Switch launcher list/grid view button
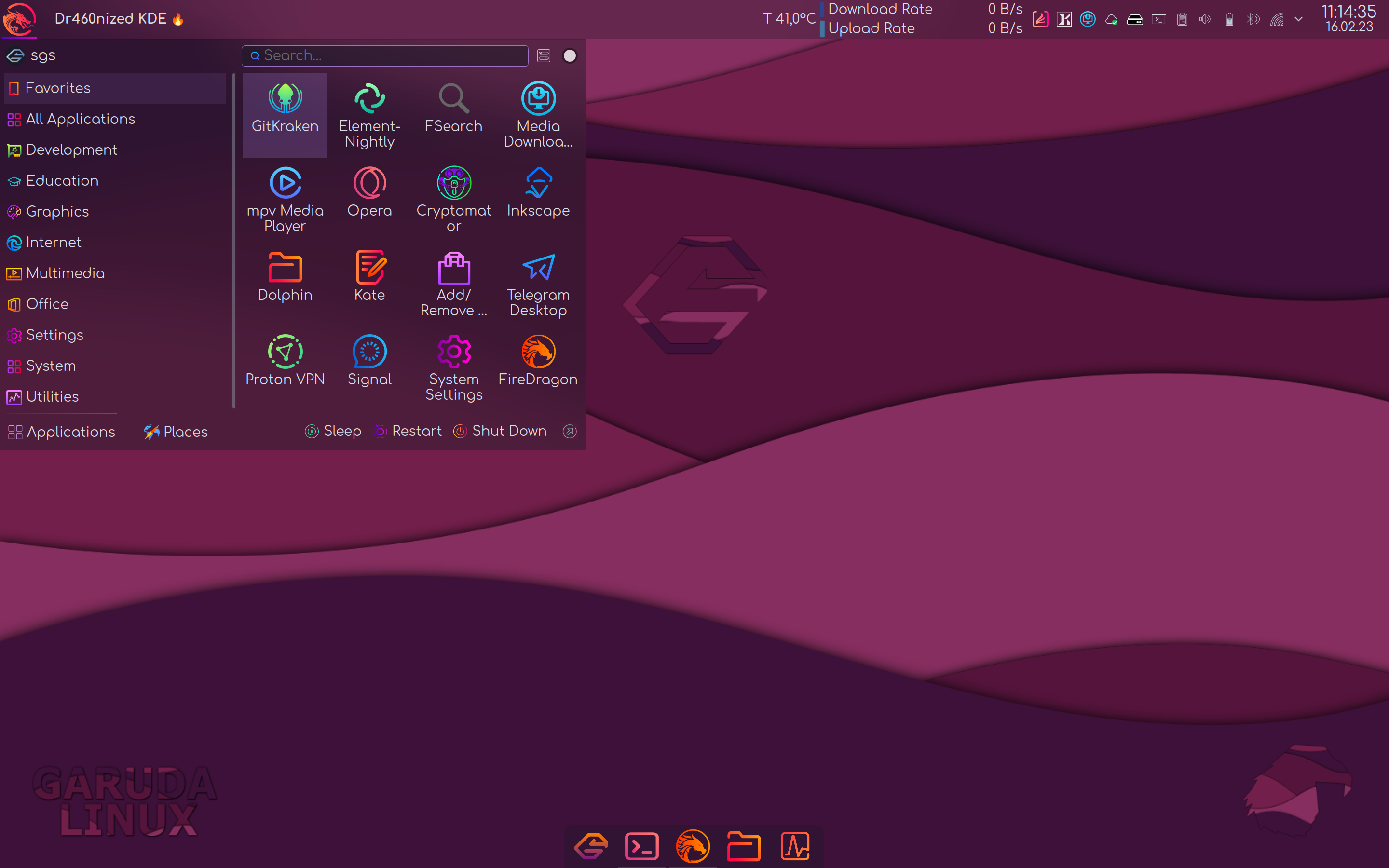The height and width of the screenshot is (868, 1389). coord(544,55)
